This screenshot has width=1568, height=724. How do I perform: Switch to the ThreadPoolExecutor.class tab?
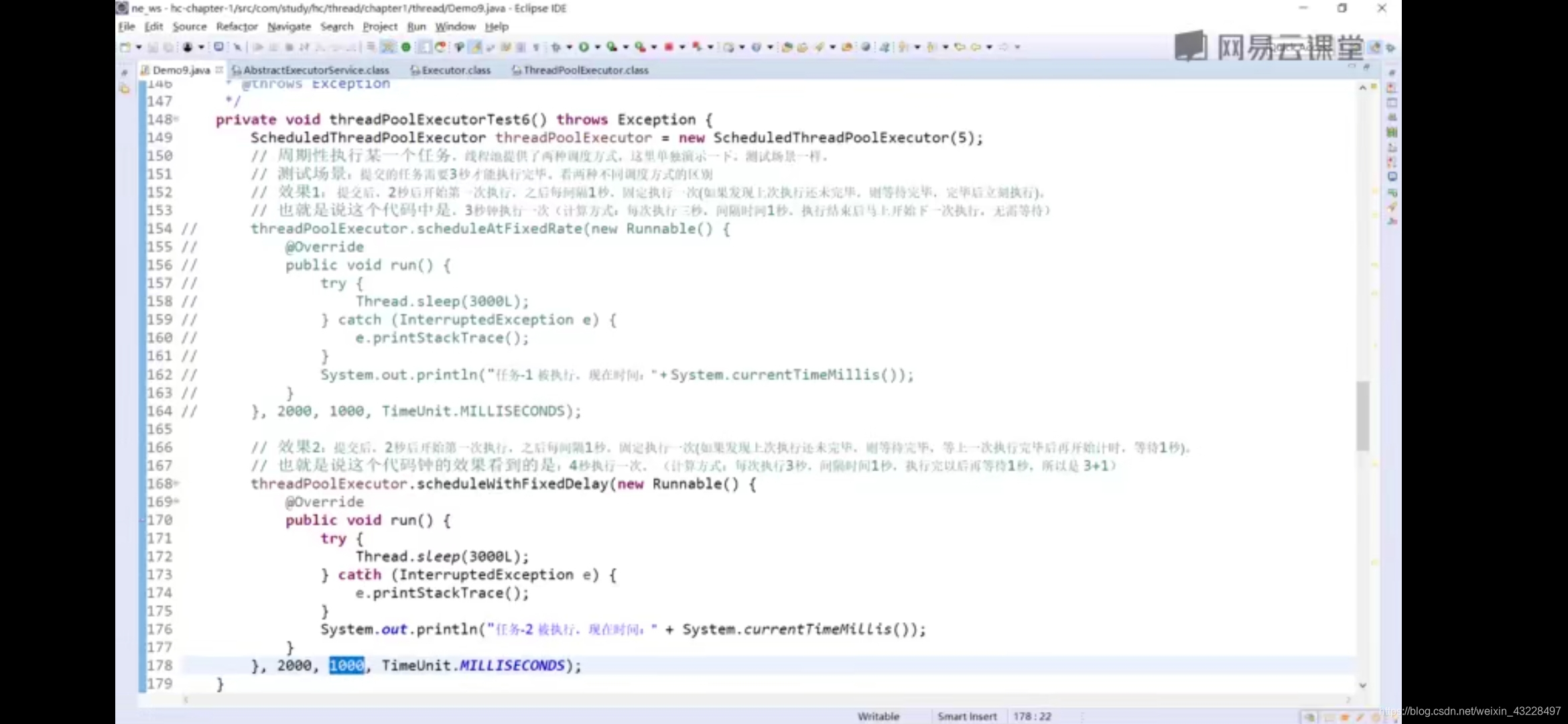tap(580, 70)
